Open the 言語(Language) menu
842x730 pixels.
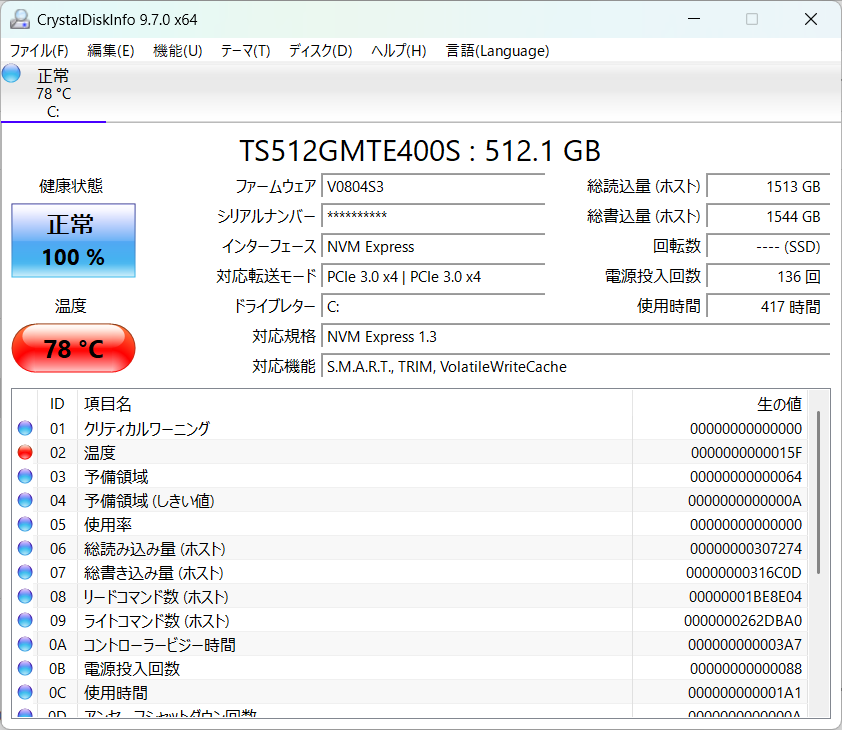(x=497, y=51)
